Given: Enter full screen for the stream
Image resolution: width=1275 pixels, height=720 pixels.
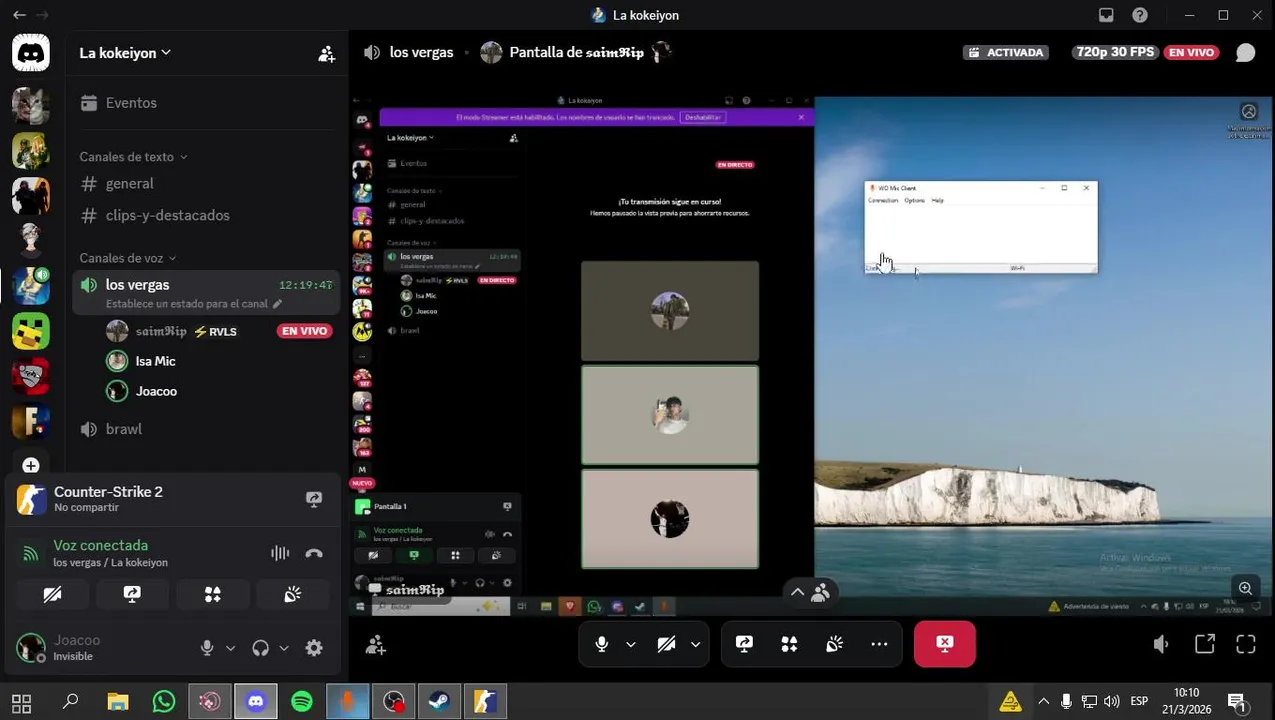Looking at the screenshot, I should coord(1246,645).
